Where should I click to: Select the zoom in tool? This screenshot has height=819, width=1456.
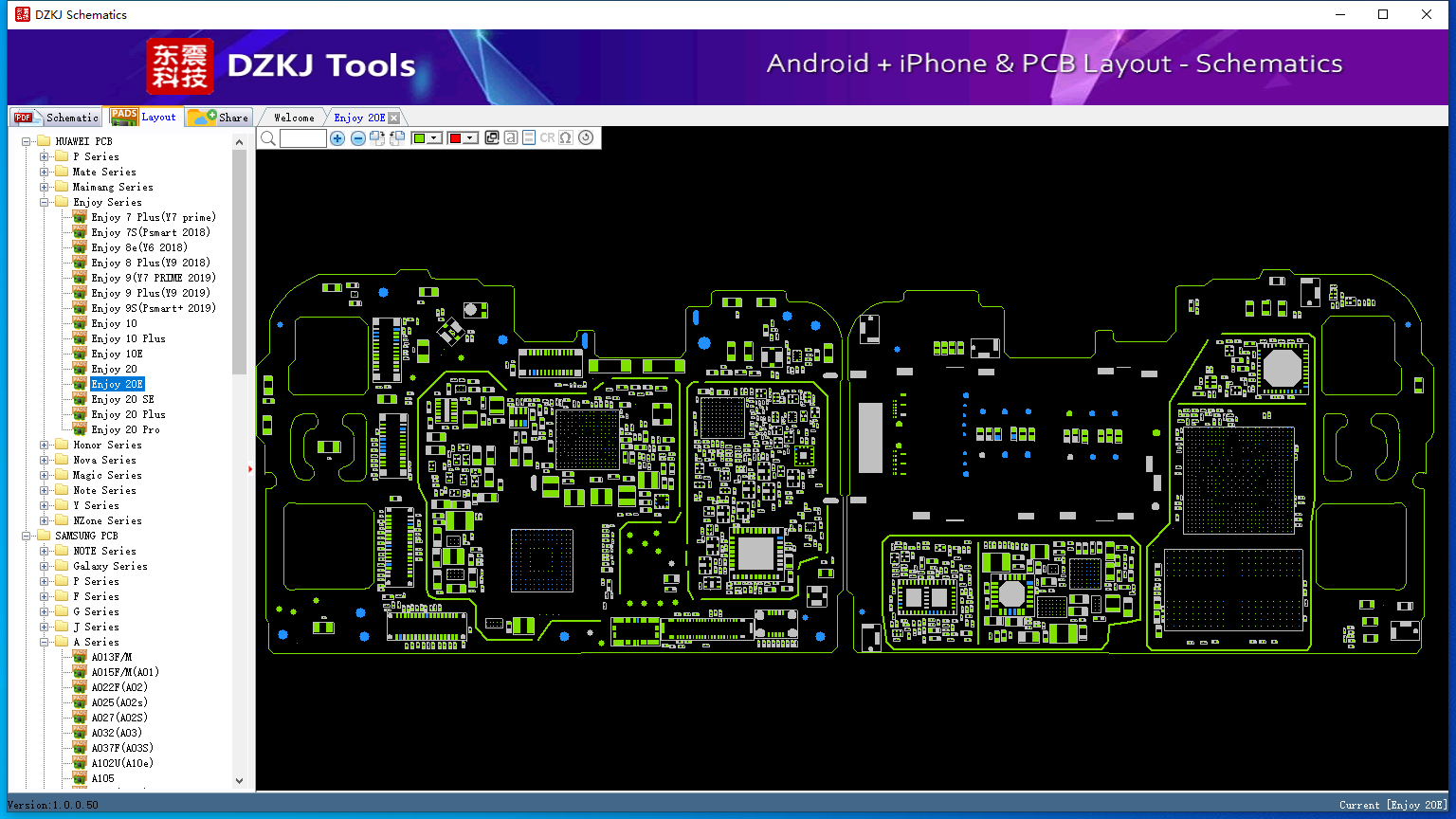pos(337,137)
